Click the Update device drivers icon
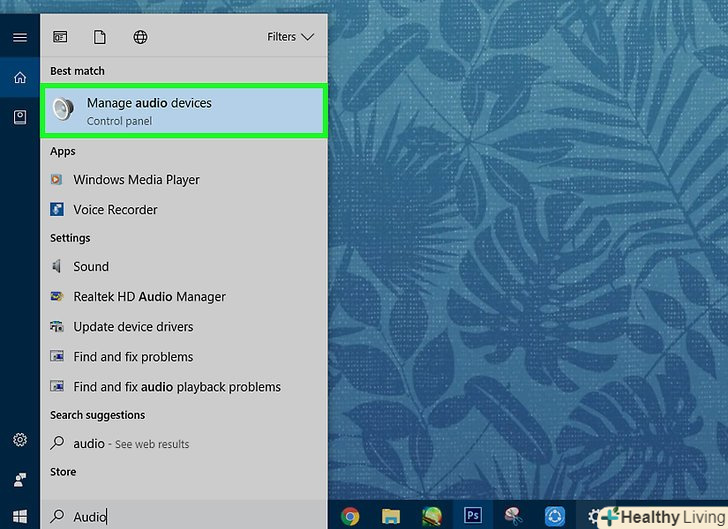Viewport: 728px width, 529px height. [57, 327]
